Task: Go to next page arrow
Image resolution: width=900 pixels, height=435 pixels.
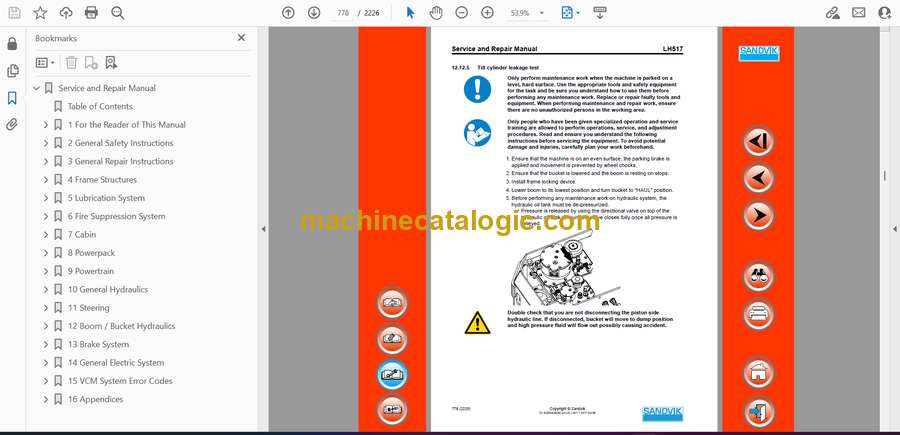Action: [313, 13]
